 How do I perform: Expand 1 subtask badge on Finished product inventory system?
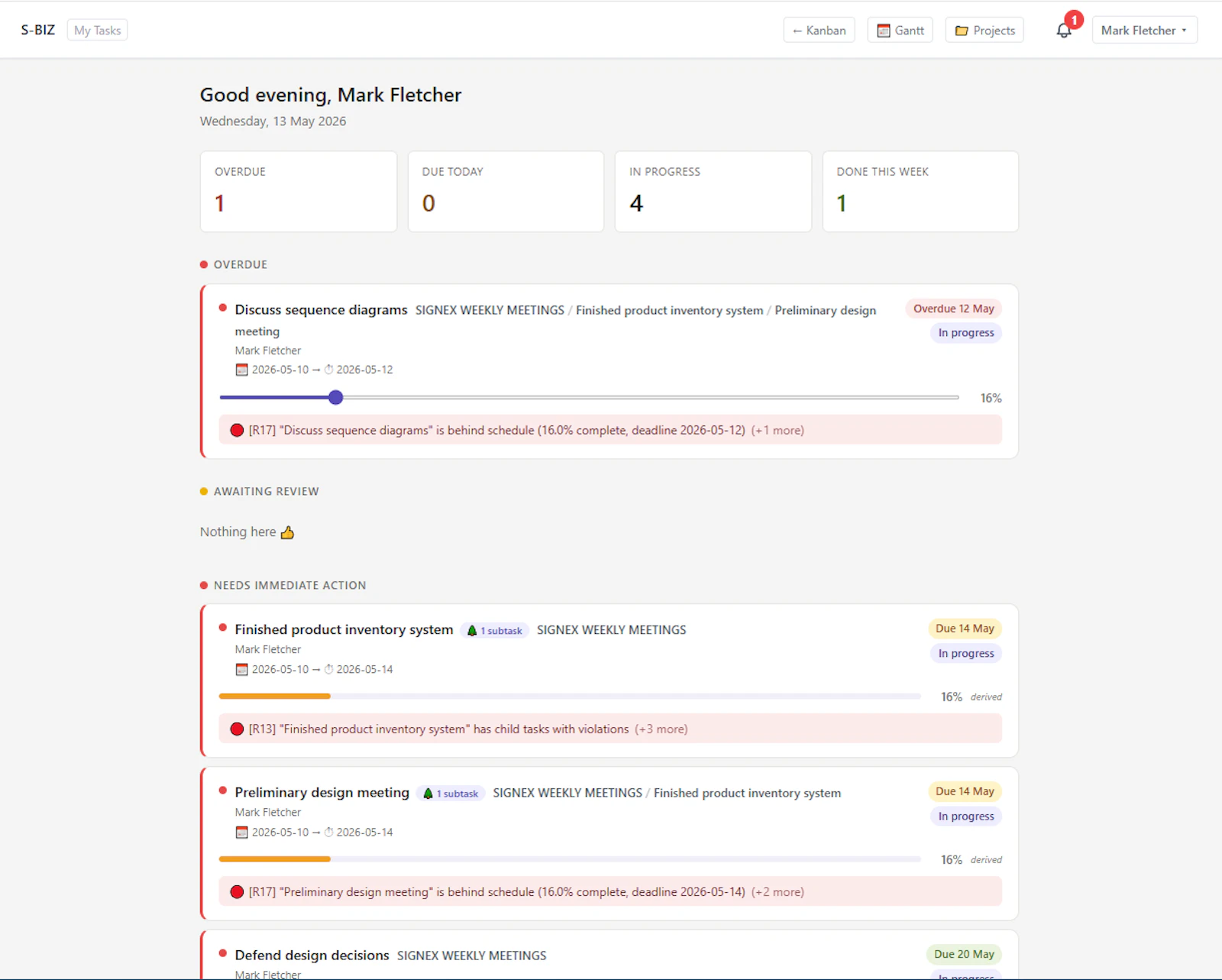click(495, 631)
